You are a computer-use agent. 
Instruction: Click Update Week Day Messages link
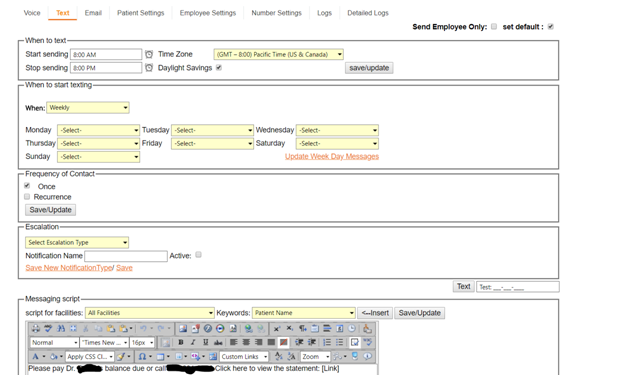[332, 156]
